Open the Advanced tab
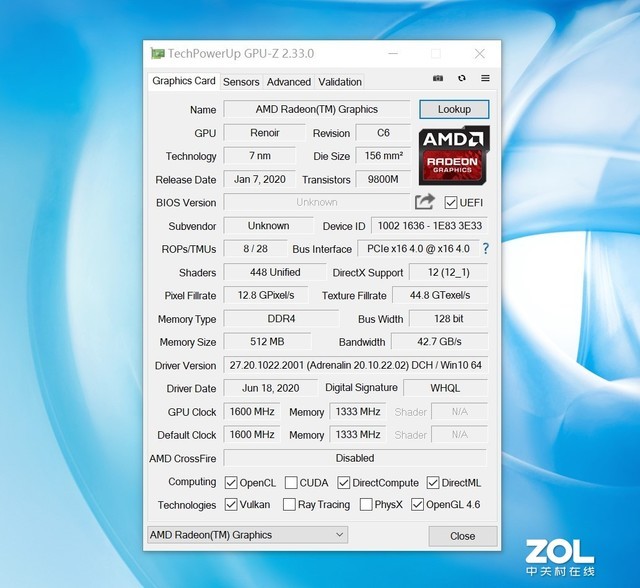This screenshot has height=588, width=640. 289,82
